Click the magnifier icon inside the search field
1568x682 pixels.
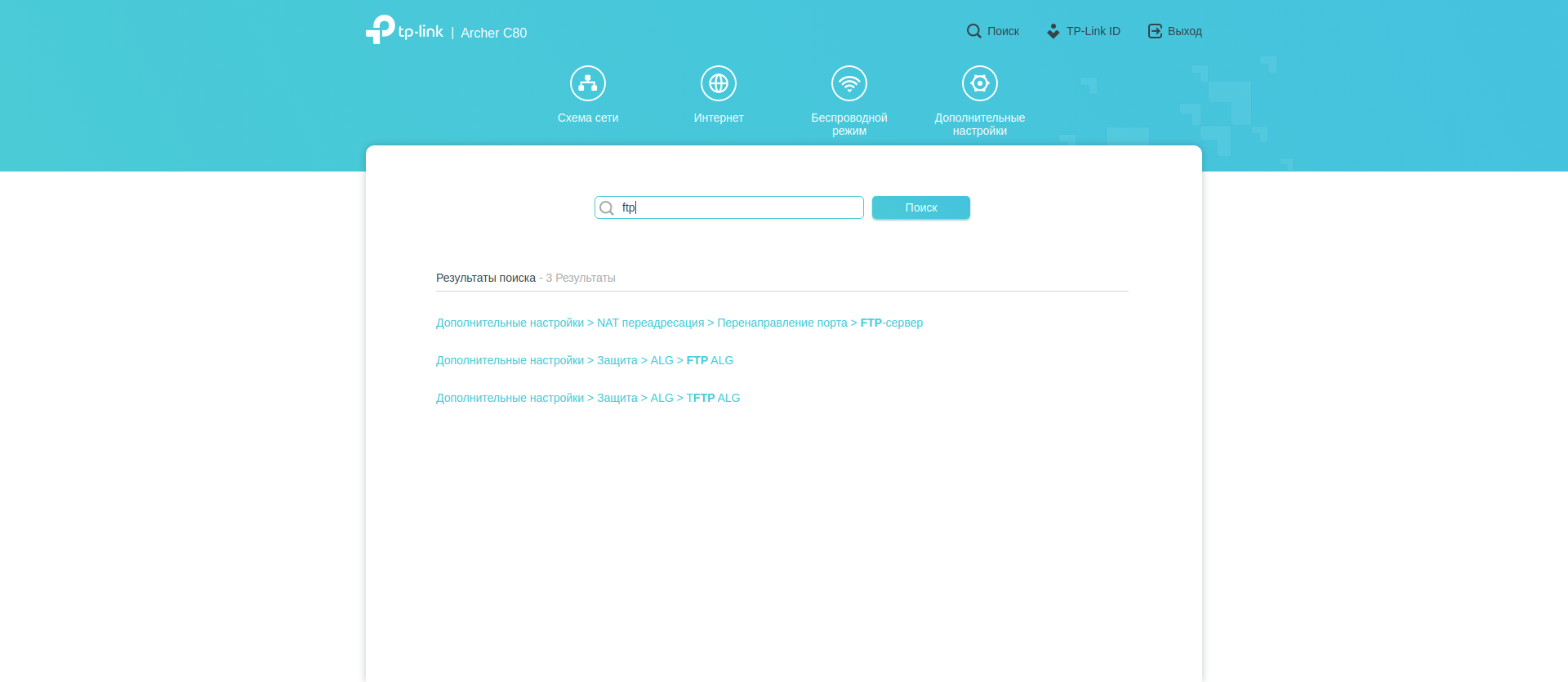tap(607, 208)
